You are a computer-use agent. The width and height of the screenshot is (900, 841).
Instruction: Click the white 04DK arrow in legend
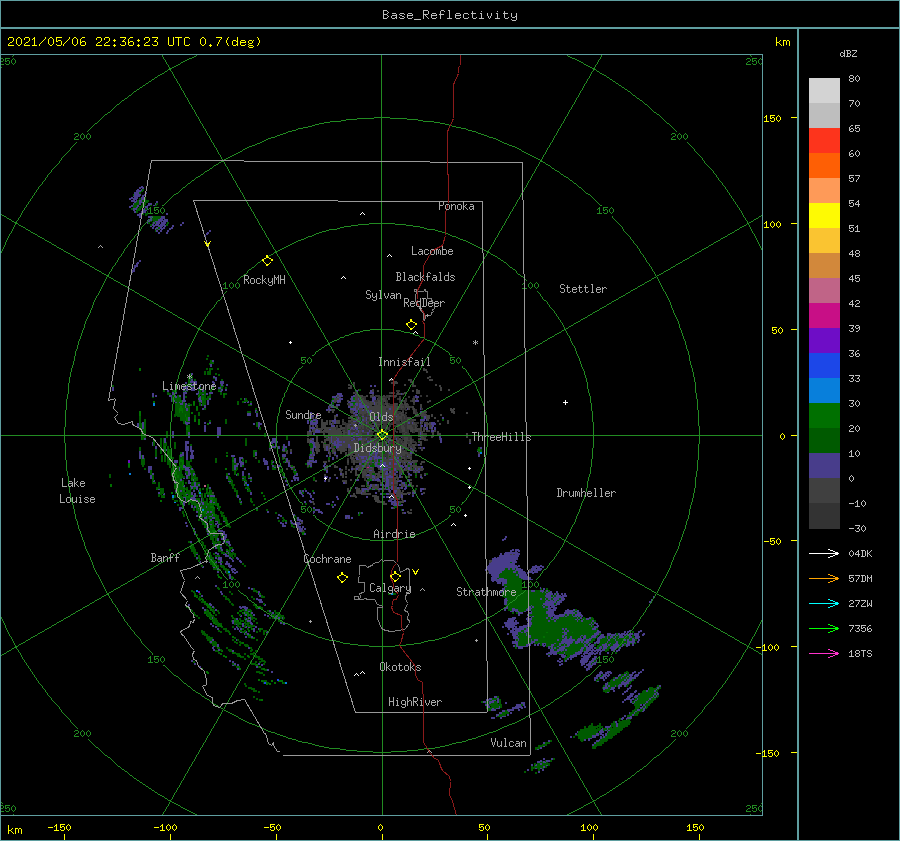[x=824, y=553]
